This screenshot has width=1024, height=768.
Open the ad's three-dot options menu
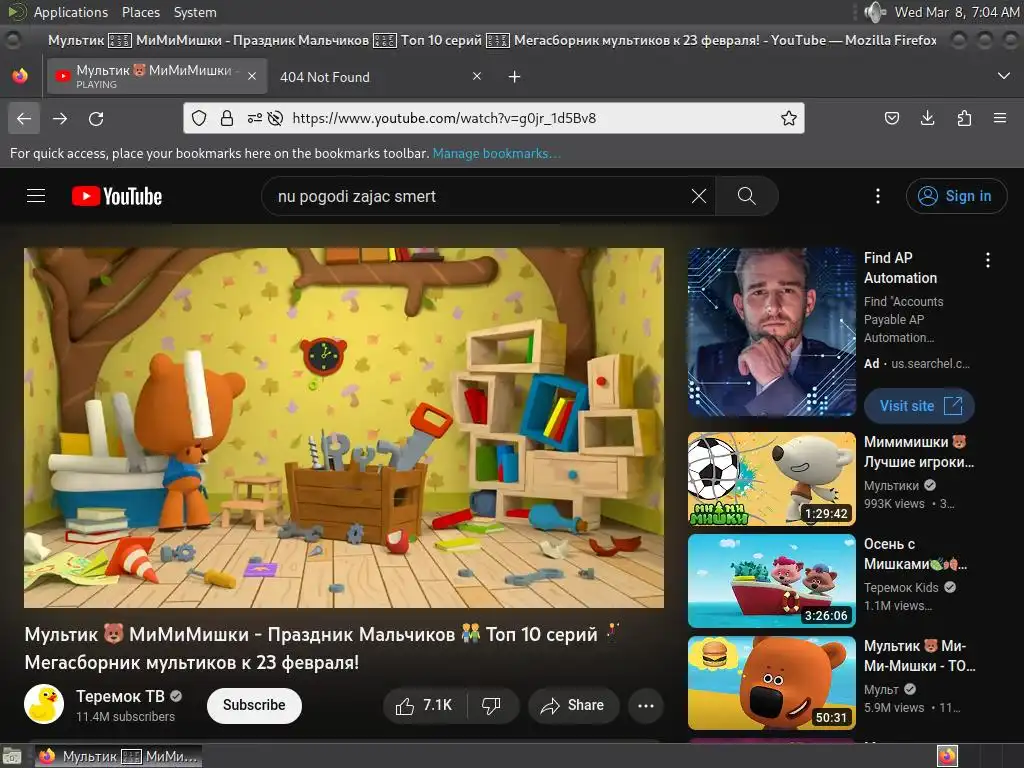(x=987, y=260)
